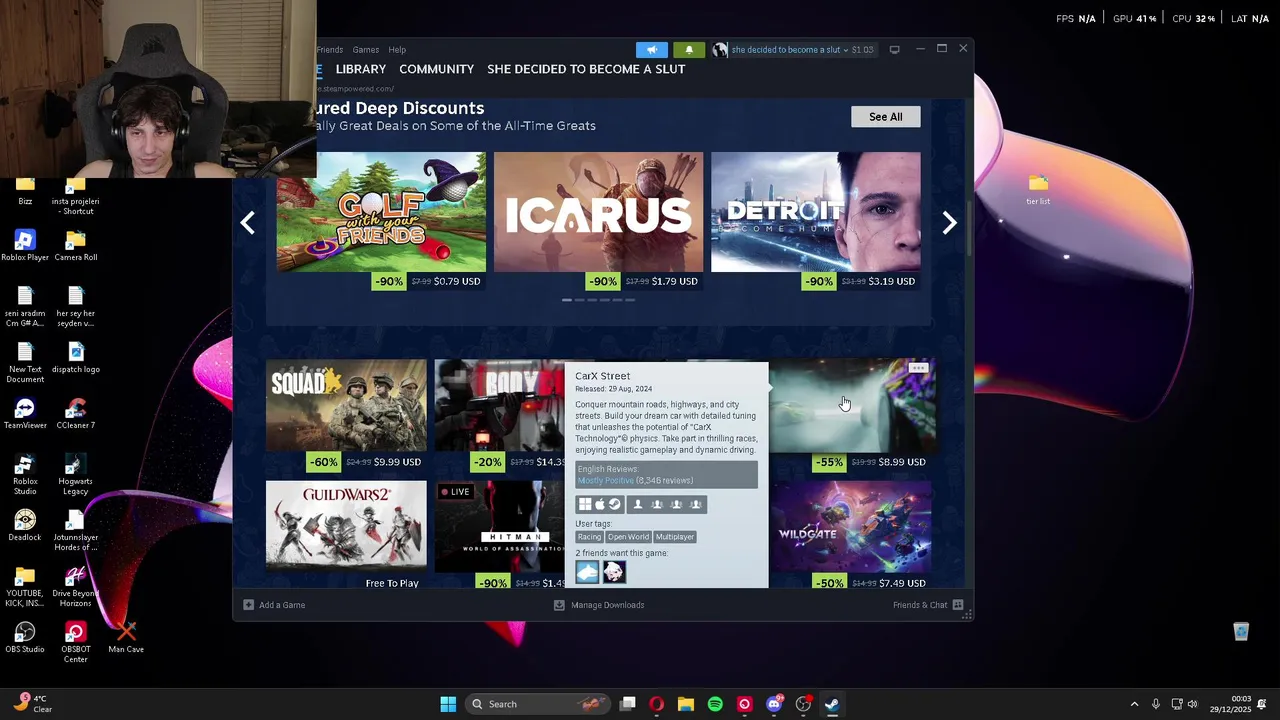Click first friend avatar wanting CarX Street
Image resolution: width=1280 pixels, height=720 pixels.
coord(587,572)
